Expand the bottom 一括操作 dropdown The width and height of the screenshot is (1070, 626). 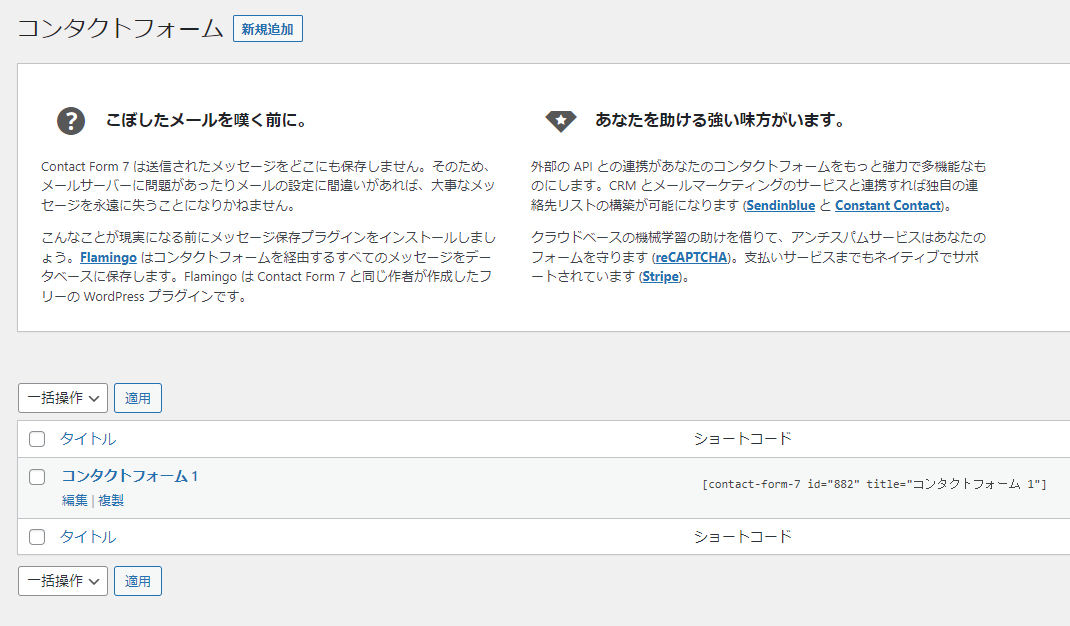tap(62, 581)
